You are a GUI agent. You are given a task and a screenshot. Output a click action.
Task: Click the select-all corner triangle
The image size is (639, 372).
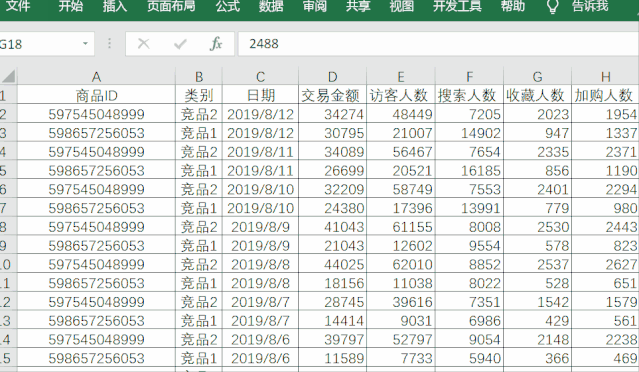click(x=8, y=76)
